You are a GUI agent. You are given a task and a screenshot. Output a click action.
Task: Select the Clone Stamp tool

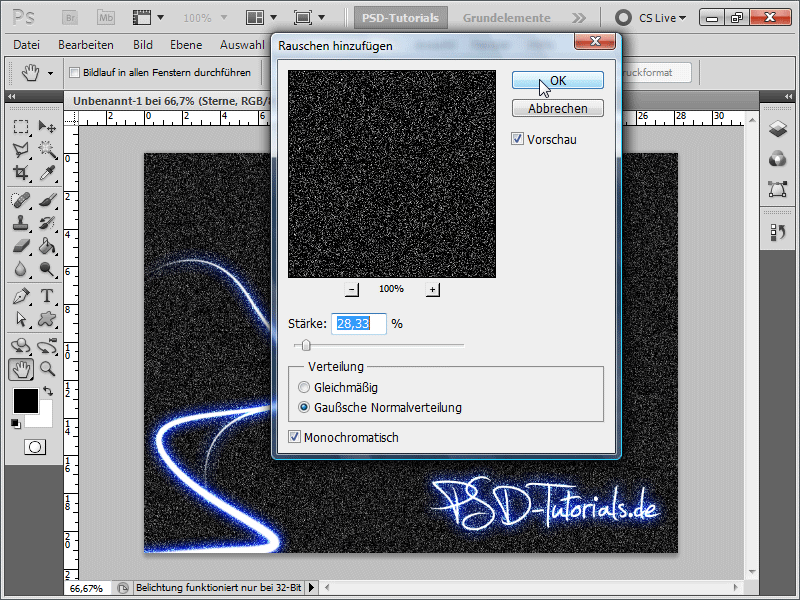[20, 223]
